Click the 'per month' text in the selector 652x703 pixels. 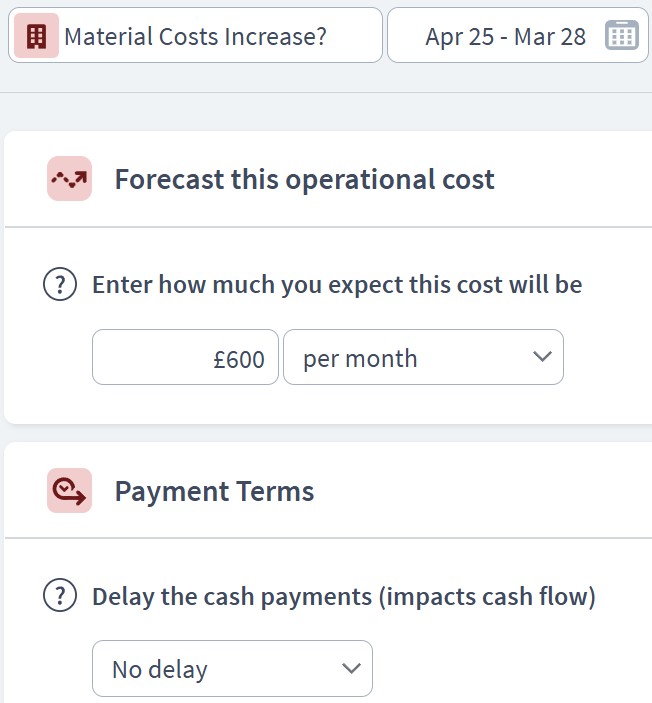[360, 359]
